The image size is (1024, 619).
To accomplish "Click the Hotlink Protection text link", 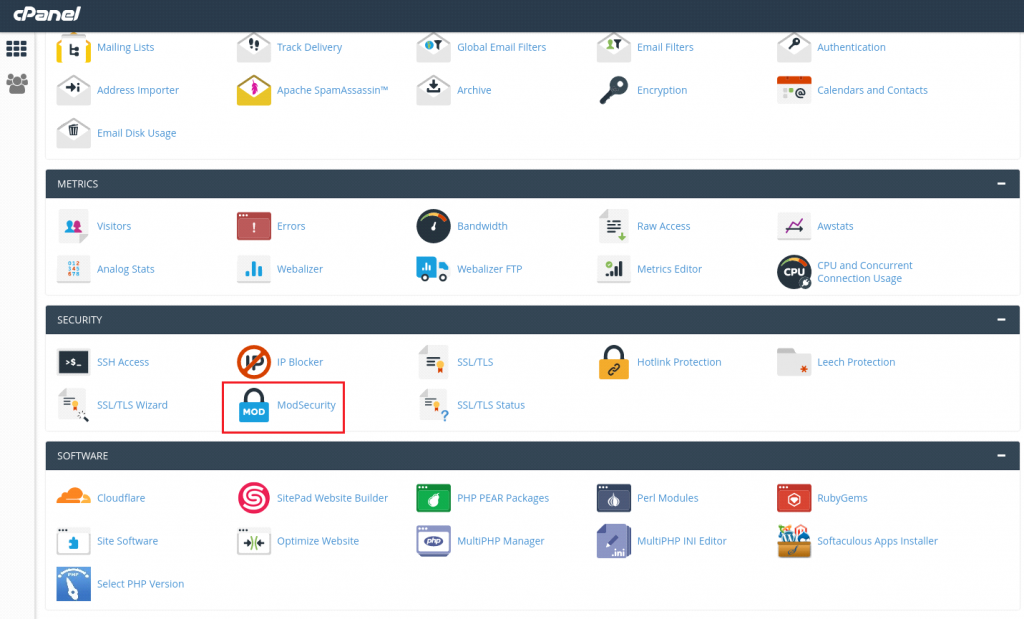I will pyautogui.click(x=679, y=362).
